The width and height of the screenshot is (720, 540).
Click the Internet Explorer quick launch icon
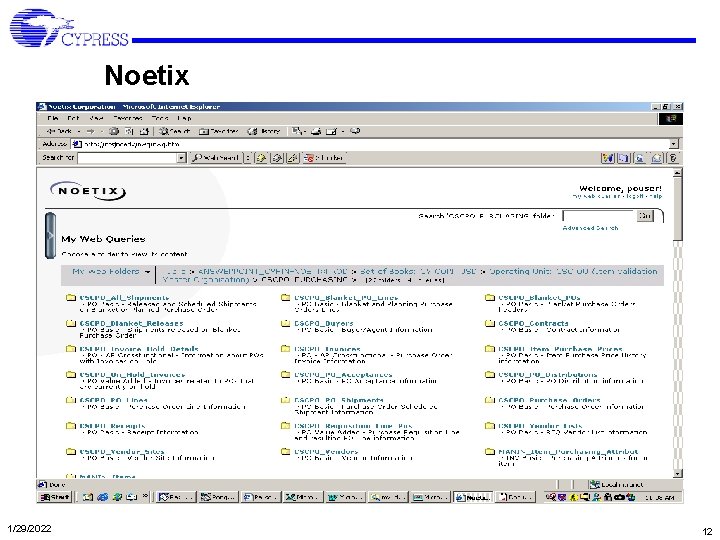pos(102,497)
